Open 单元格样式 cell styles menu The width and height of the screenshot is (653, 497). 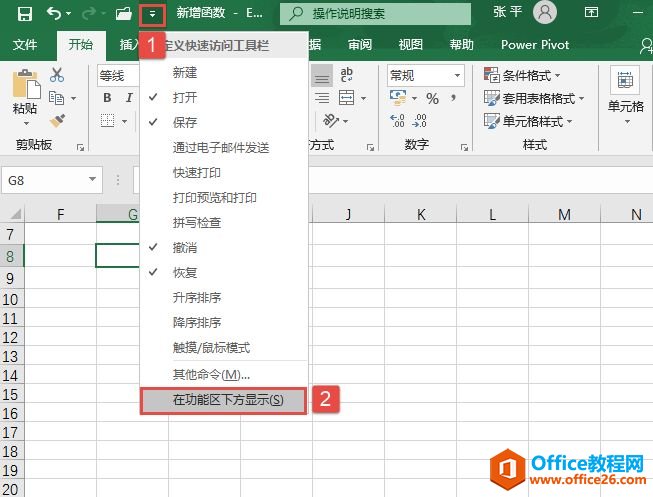coord(528,121)
